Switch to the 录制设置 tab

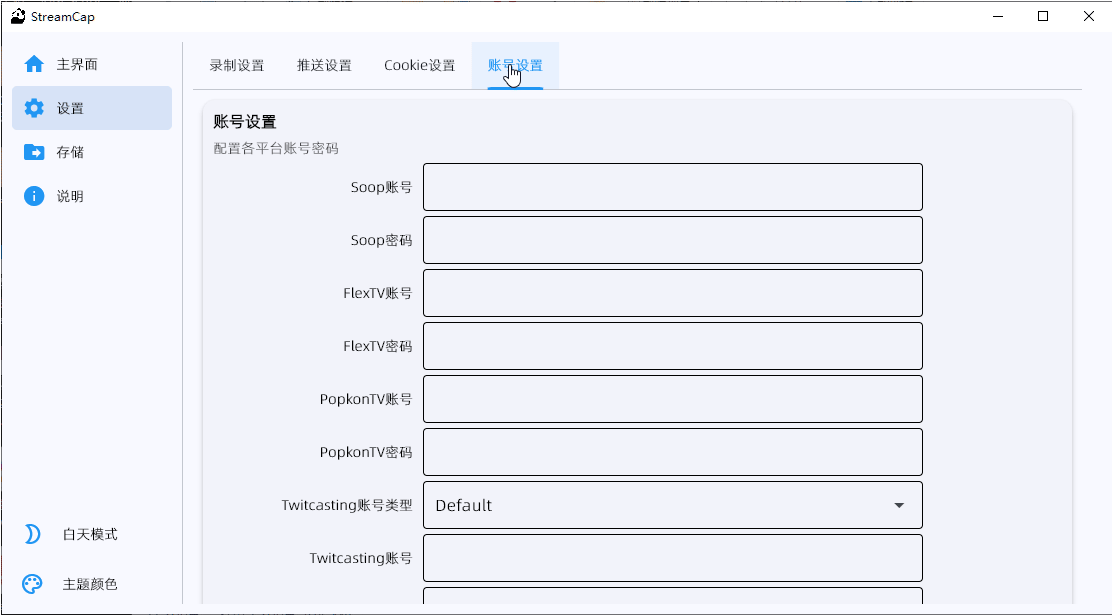237,64
